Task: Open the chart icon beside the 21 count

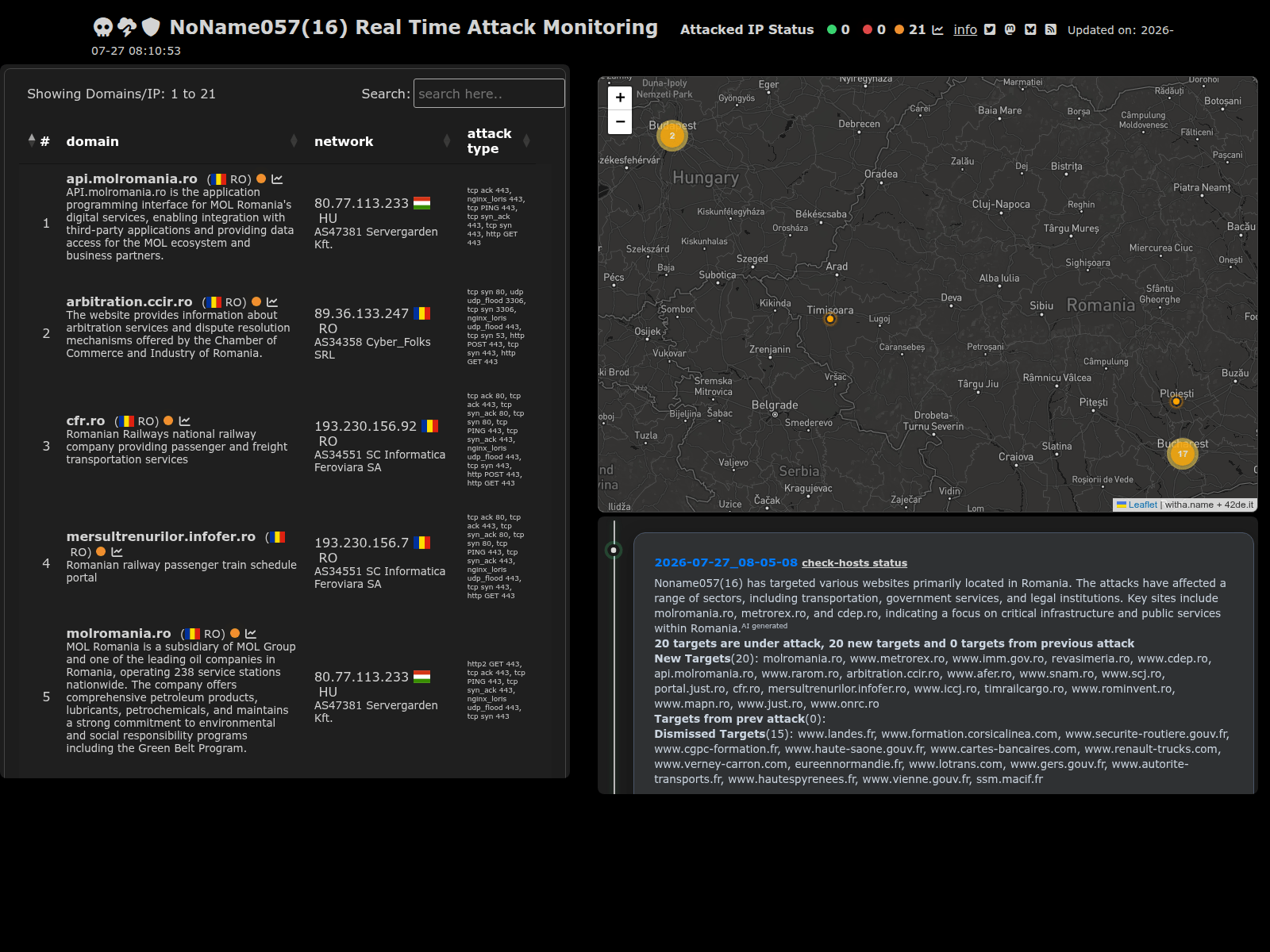Action: pos(937,30)
